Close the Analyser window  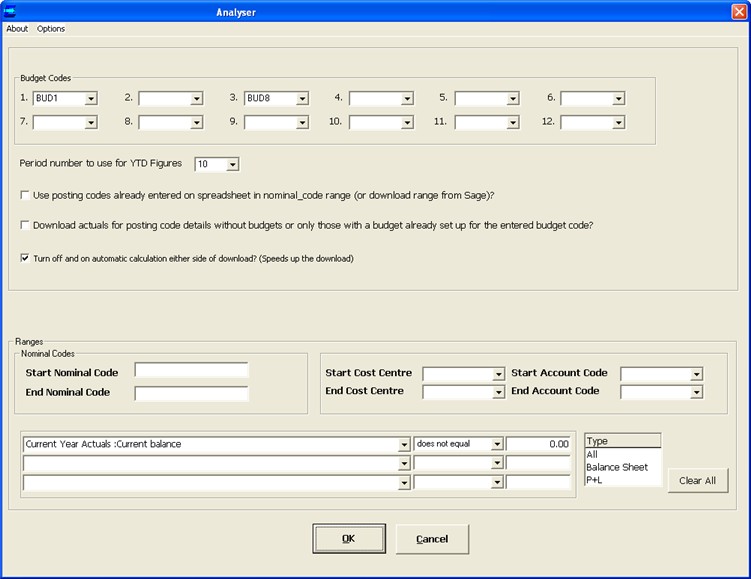739,11
